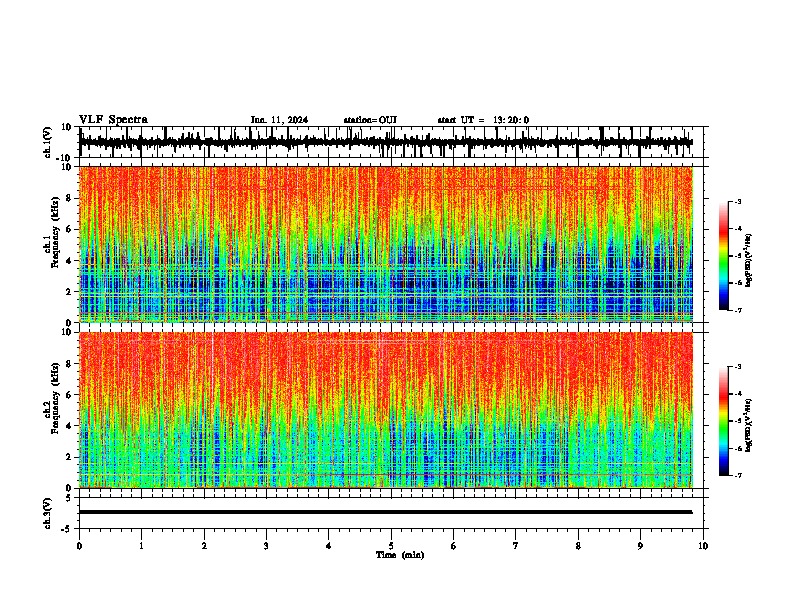Click the "-3" label on ch.1 color bar
Viewport: 792px width, 612px height.
point(738,202)
